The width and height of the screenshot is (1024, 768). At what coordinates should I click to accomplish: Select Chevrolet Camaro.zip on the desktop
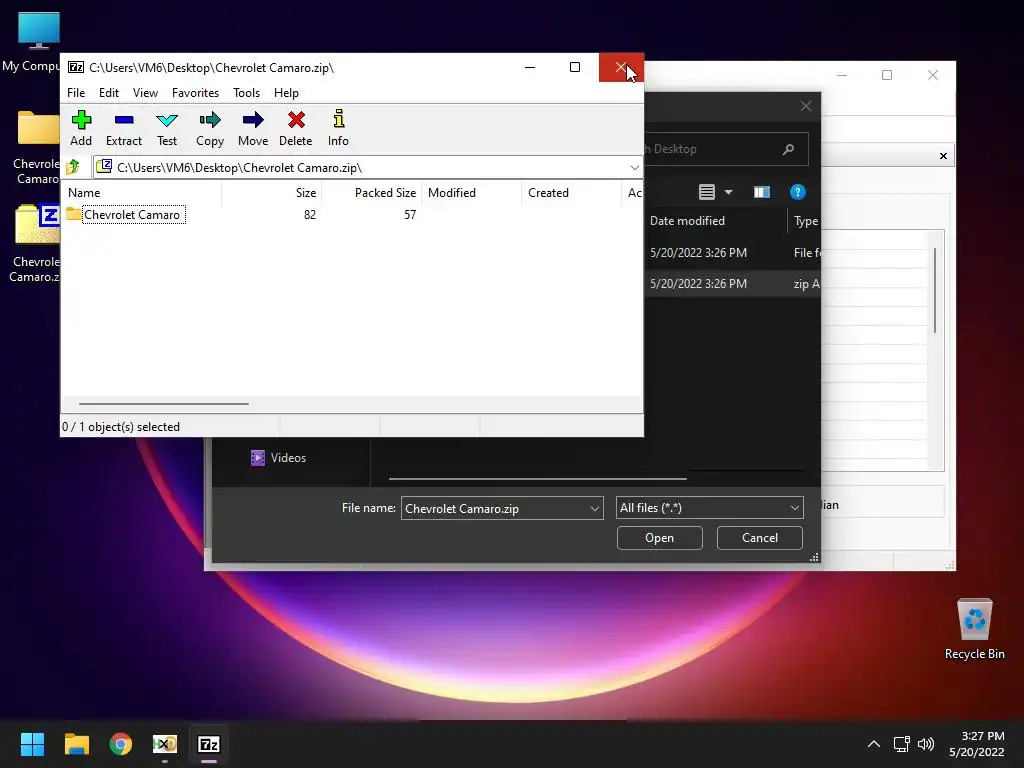37,243
